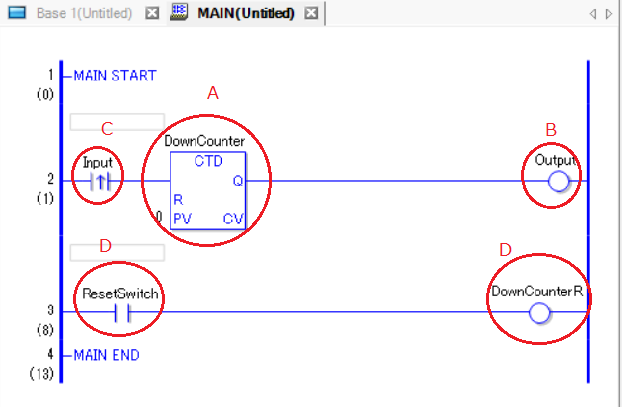Screen dimensions: 622x407
Task: Close the Base 1(Untitled) tab
Action: pyautogui.click(x=152, y=13)
